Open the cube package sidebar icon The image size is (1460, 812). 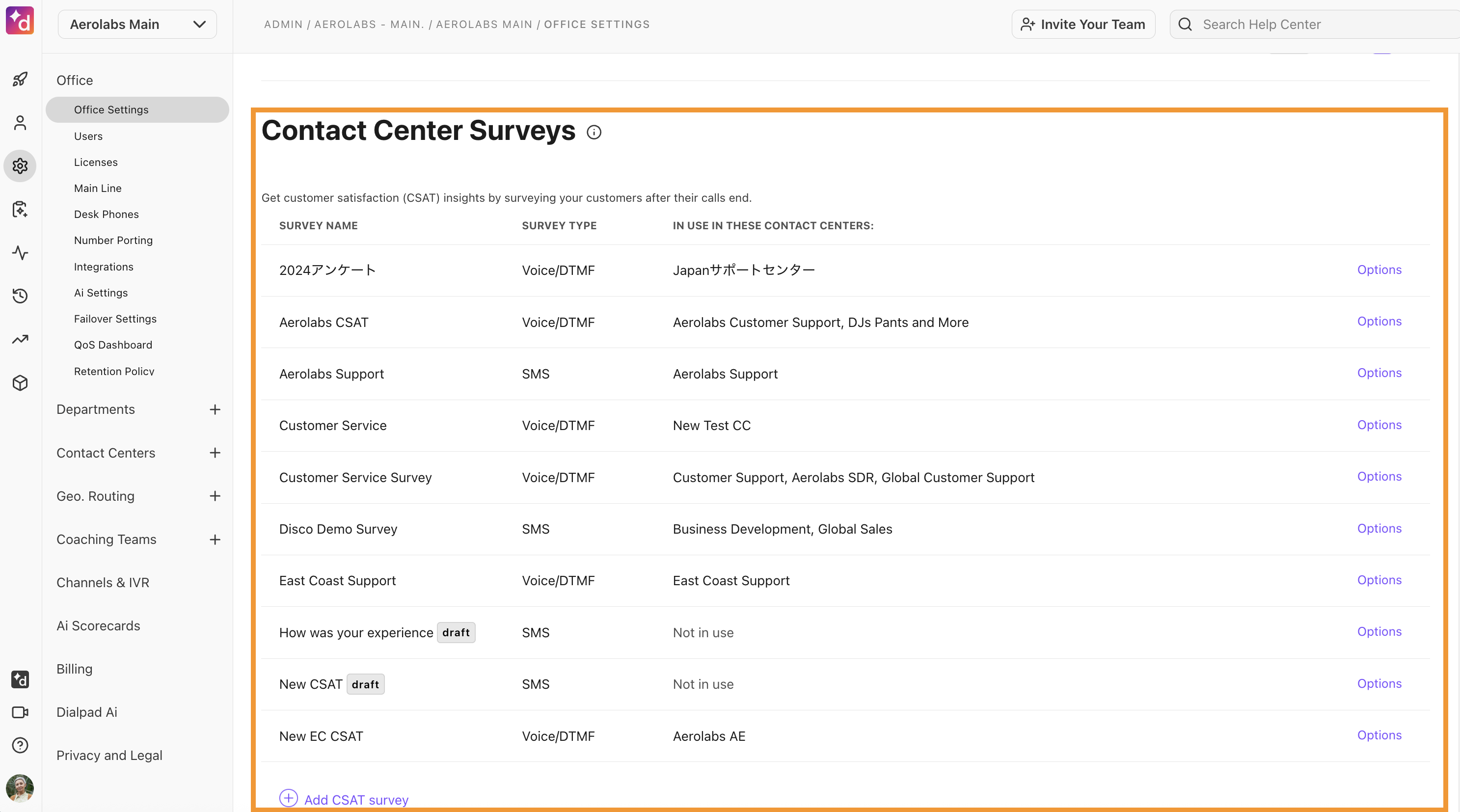(x=20, y=383)
